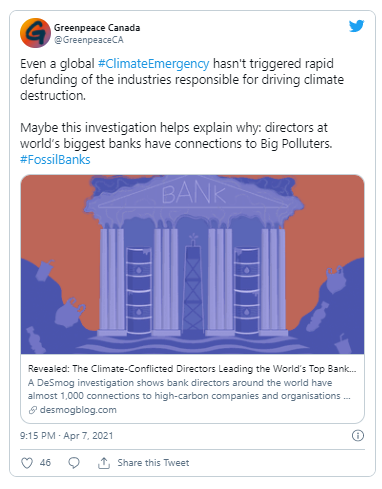
Task: Open the 9:15 PM · Apr 7, 2021 timestamp
Action: pyautogui.click(x=67, y=436)
